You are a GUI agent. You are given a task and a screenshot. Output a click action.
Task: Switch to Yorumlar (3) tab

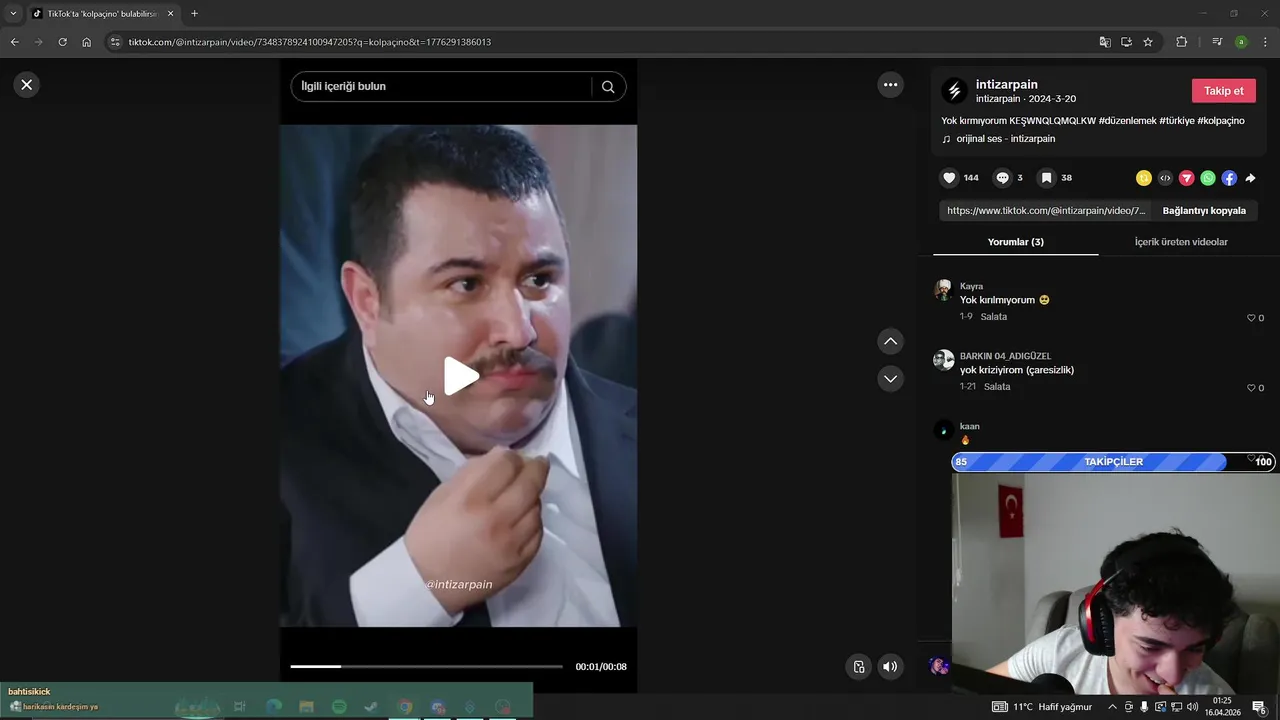pyautogui.click(x=1015, y=242)
